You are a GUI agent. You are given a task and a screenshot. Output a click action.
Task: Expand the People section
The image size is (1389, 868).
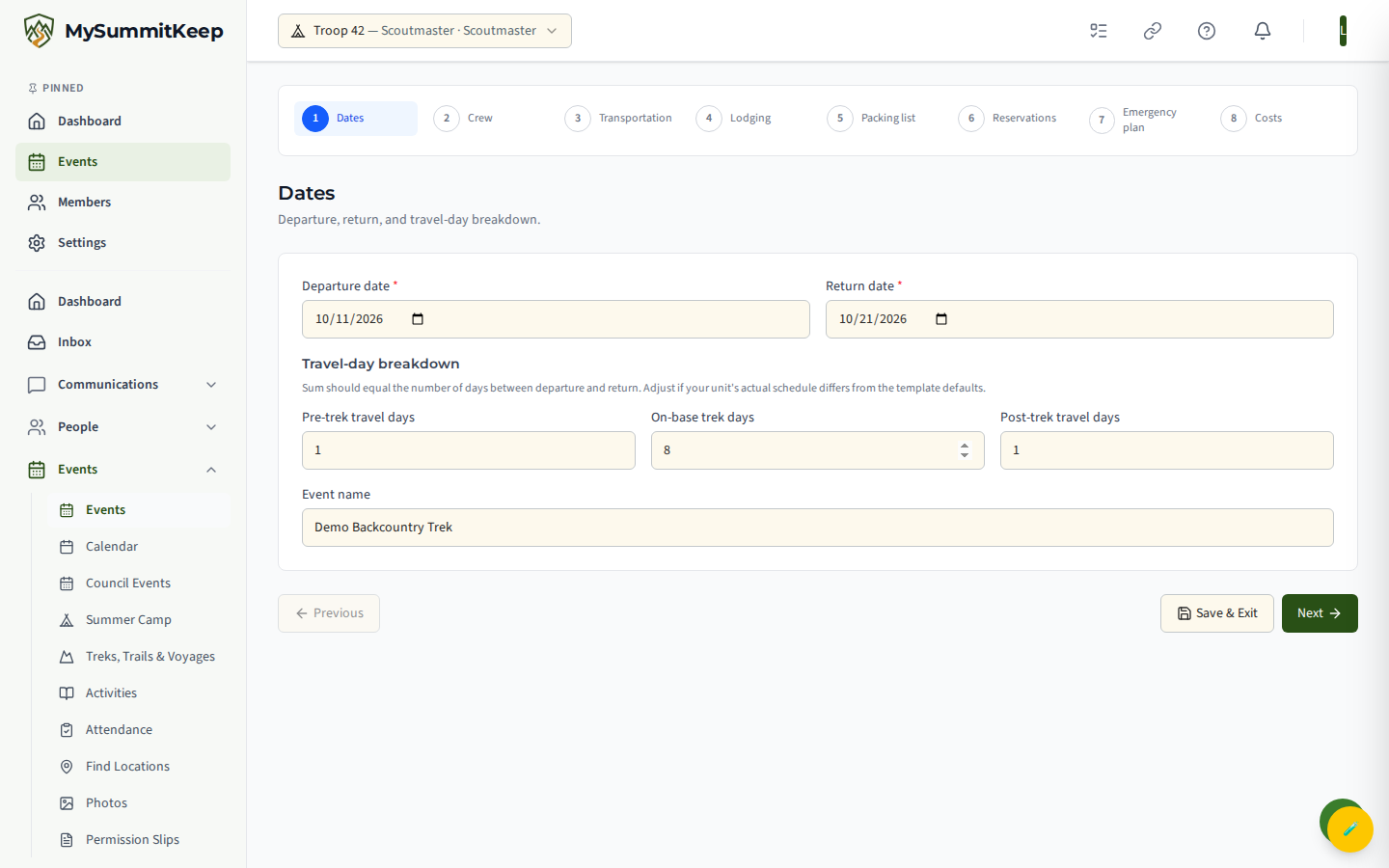tap(123, 427)
